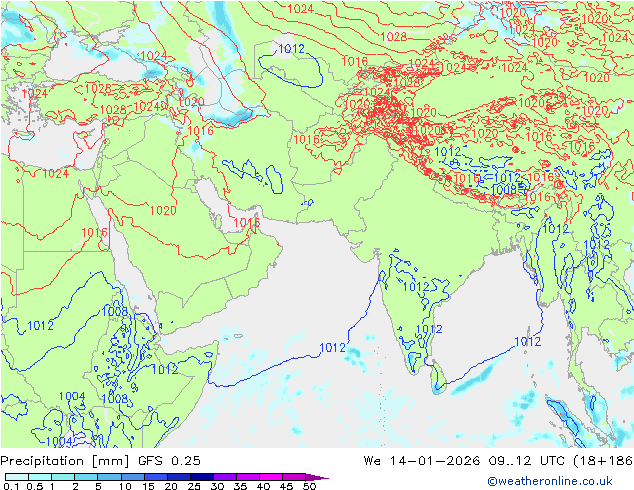Click the '25' legend scale value
The height and width of the screenshot is (490, 634).
tap(194, 486)
